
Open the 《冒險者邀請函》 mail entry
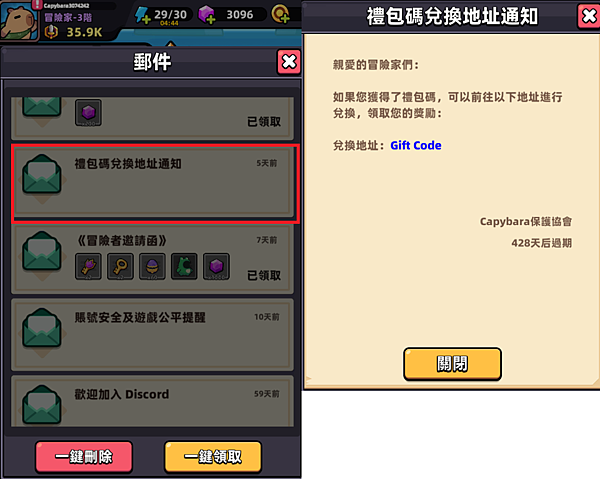pos(152,259)
